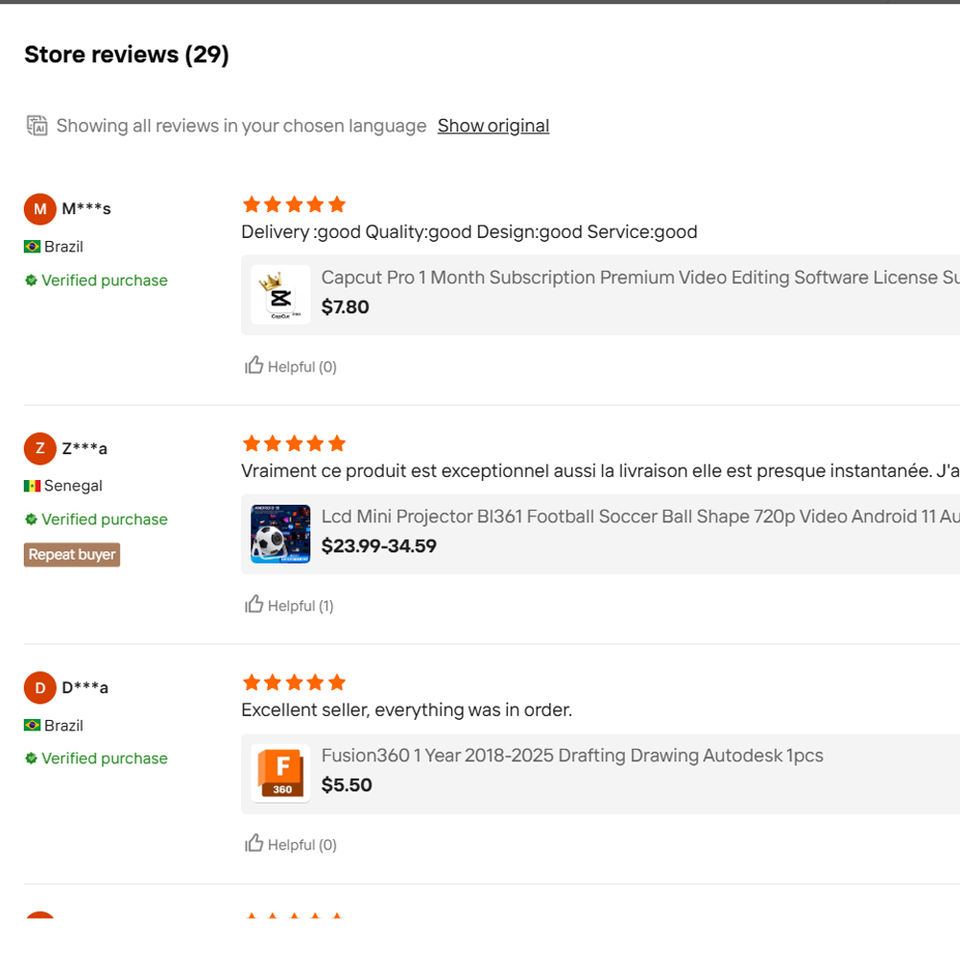Click Senegal flag icon under Z***a
Screen dimensions: 960x960
32,486
